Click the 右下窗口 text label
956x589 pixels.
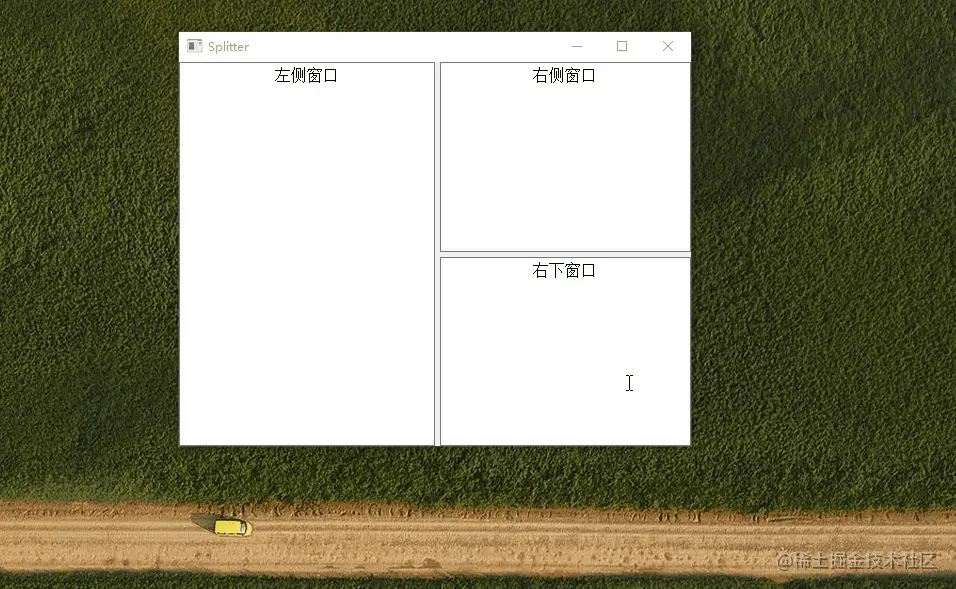[564, 269]
